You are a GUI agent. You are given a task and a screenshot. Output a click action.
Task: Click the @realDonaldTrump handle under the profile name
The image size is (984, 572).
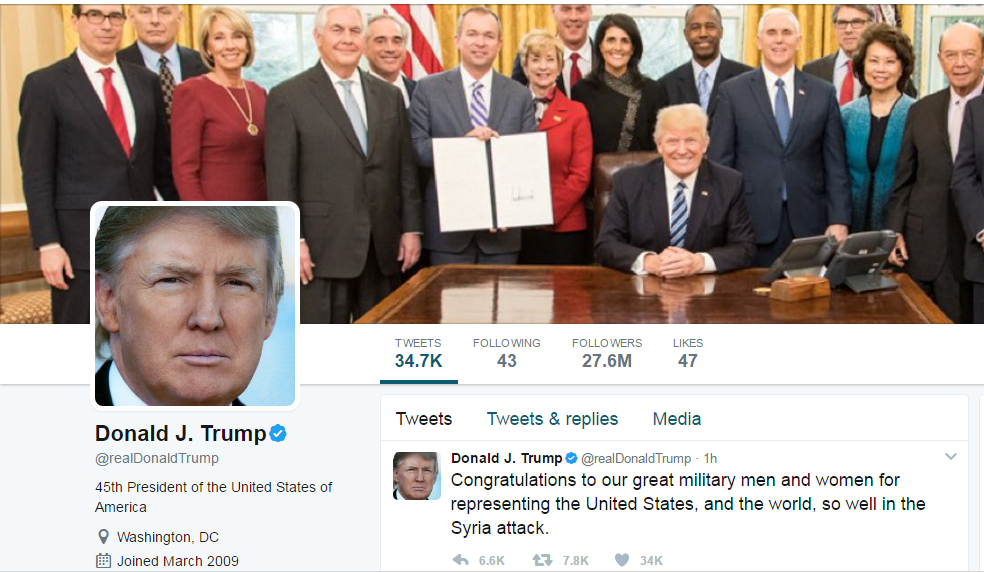pos(157,458)
